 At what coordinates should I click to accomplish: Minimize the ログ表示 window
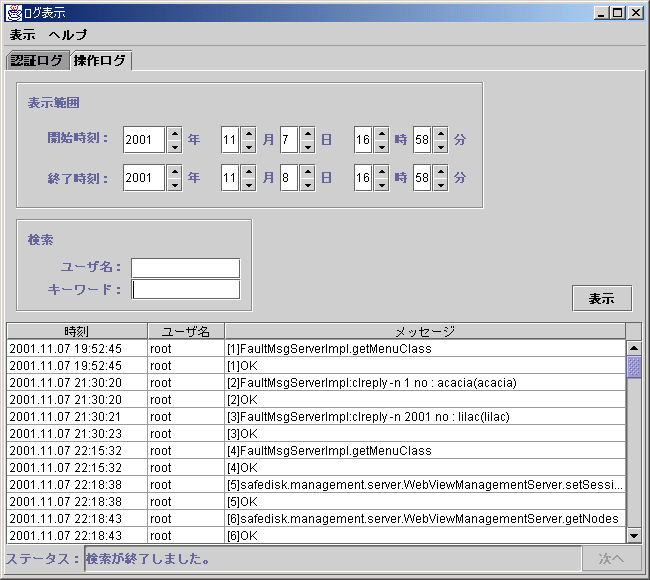601,13
